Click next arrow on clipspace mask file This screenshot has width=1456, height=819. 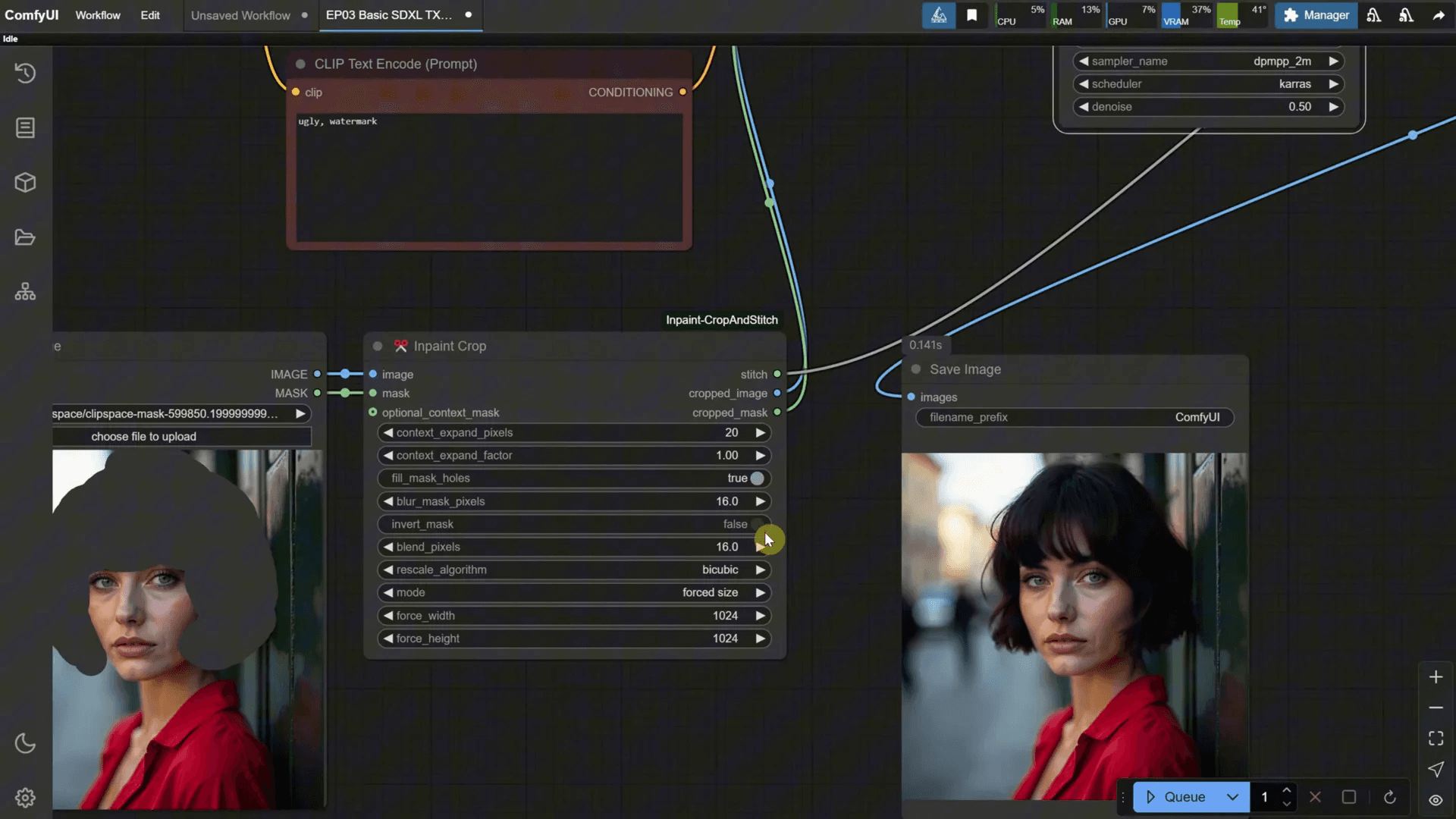click(300, 413)
